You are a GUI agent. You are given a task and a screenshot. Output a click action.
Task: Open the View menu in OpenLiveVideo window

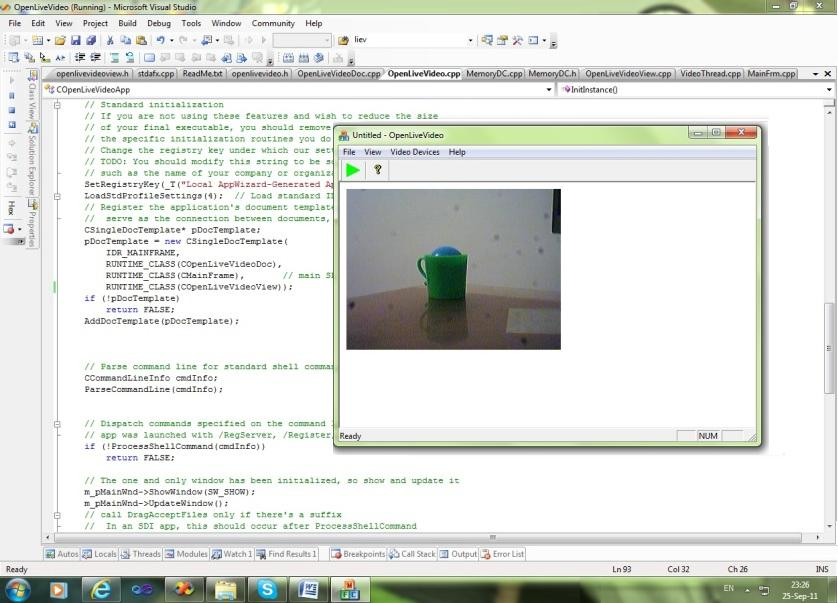pyautogui.click(x=373, y=152)
